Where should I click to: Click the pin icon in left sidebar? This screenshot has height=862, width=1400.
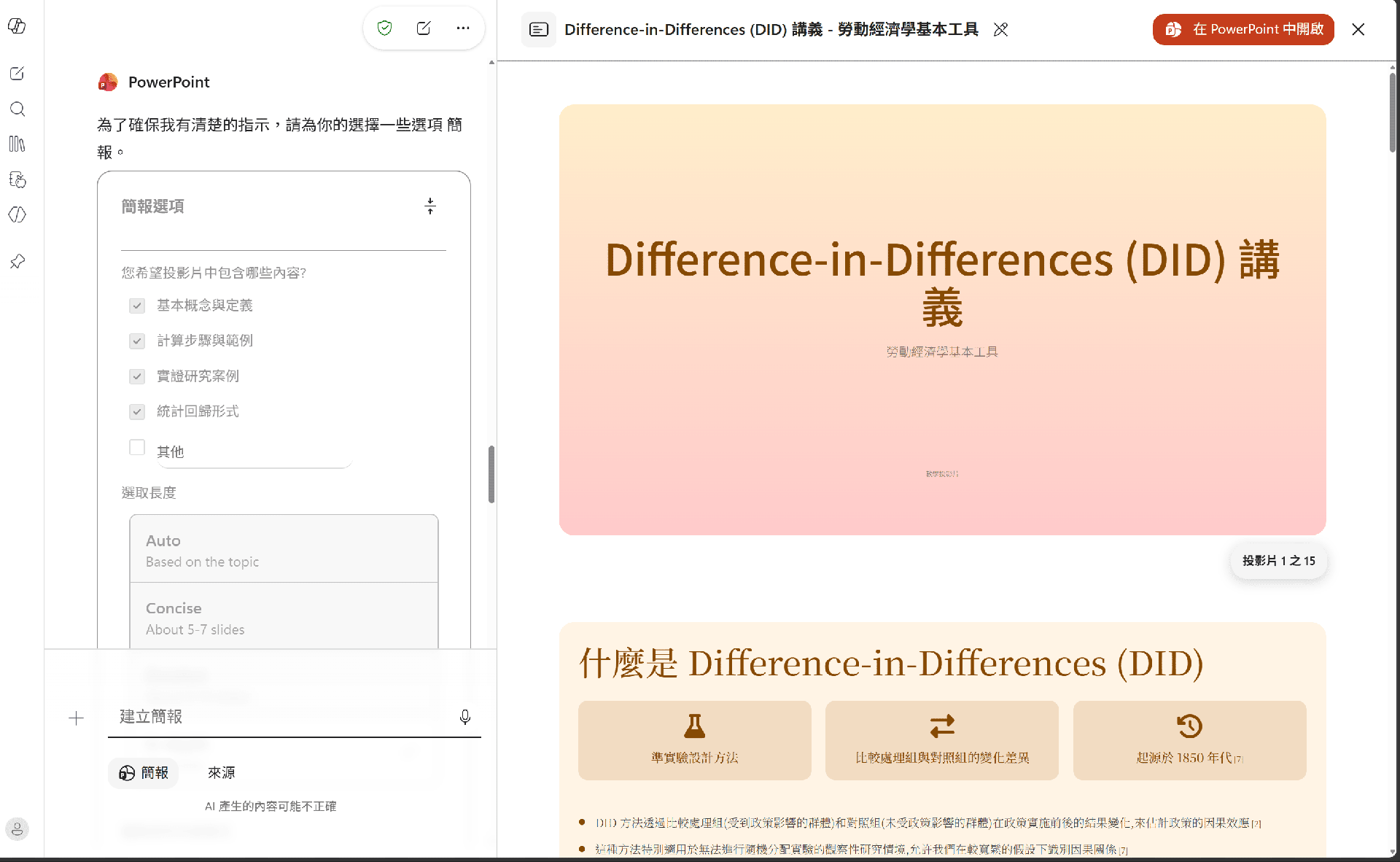click(x=17, y=261)
